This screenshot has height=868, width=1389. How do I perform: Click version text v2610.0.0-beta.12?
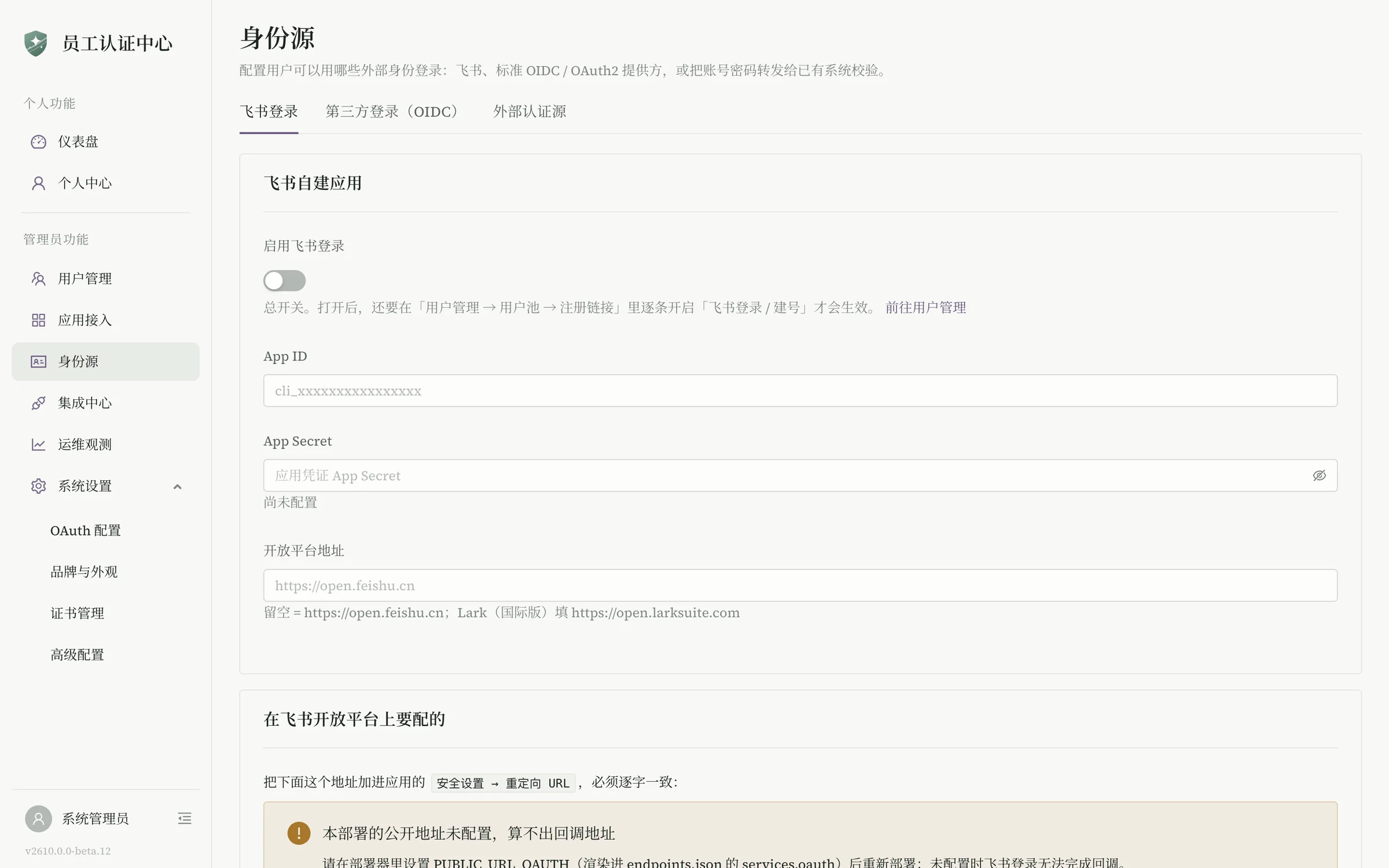pyautogui.click(x=68, y=851)
